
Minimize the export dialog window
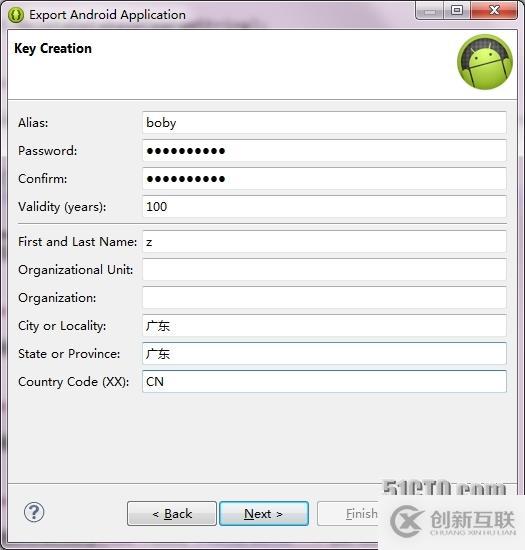[x=430, y=10]
